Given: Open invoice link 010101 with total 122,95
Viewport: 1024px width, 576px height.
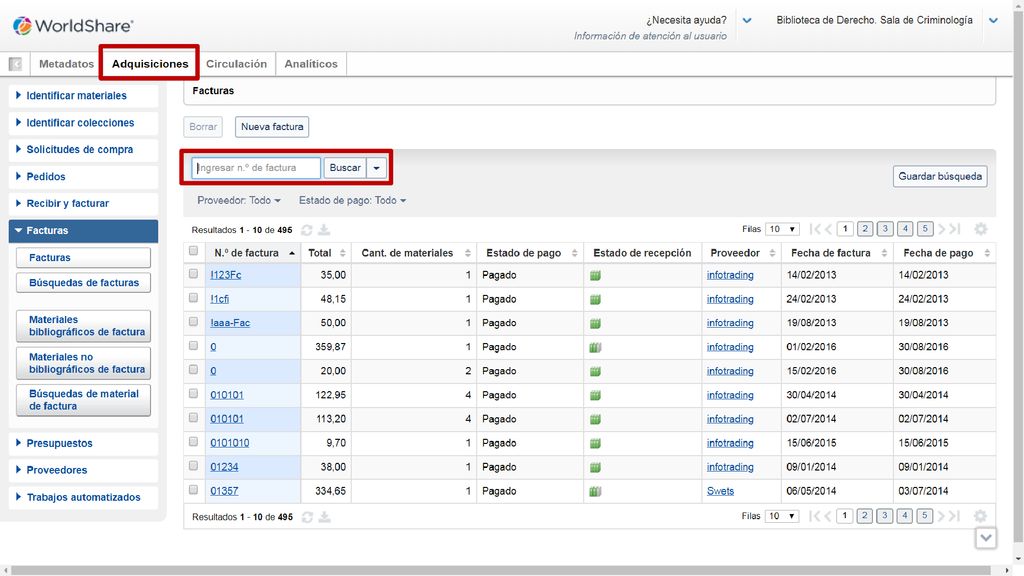Looking at the screenshot, I should [x=227, y=395].
